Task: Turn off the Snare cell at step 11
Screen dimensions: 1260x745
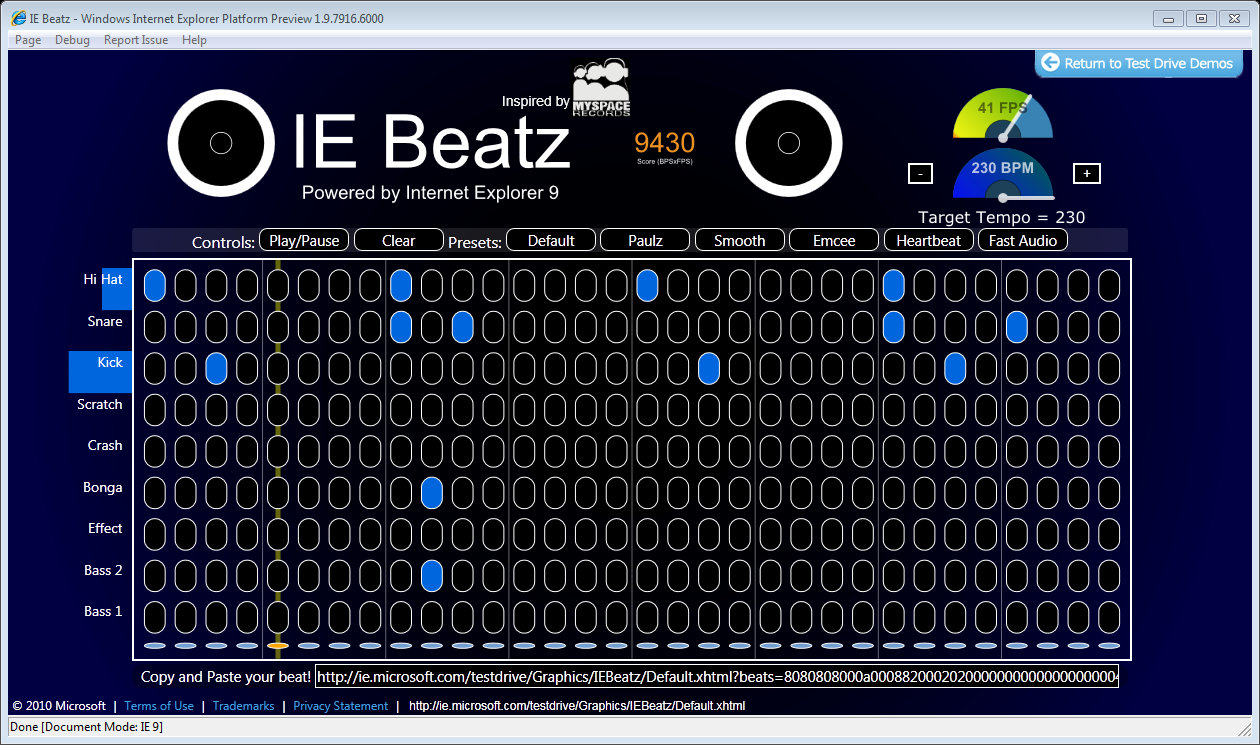Action: 462,327
